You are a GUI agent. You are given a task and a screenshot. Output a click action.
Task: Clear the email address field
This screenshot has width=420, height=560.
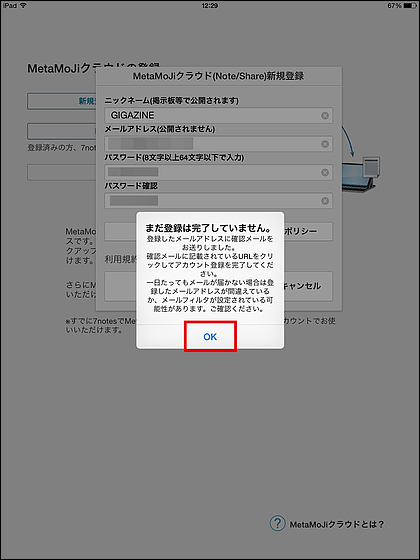pyautogui.click(x=325, y=144)
